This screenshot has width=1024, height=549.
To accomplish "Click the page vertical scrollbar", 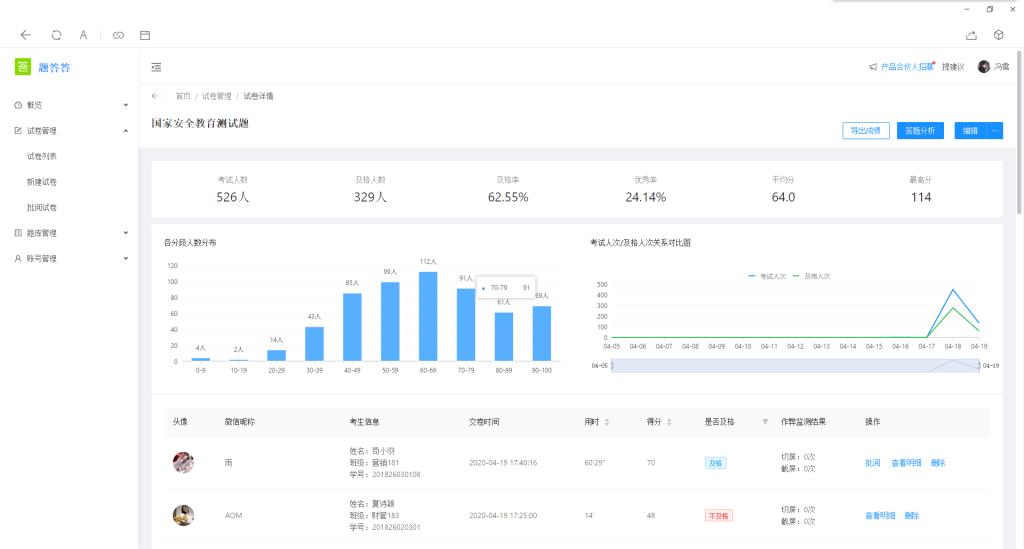I will [x=1019, y=131].
